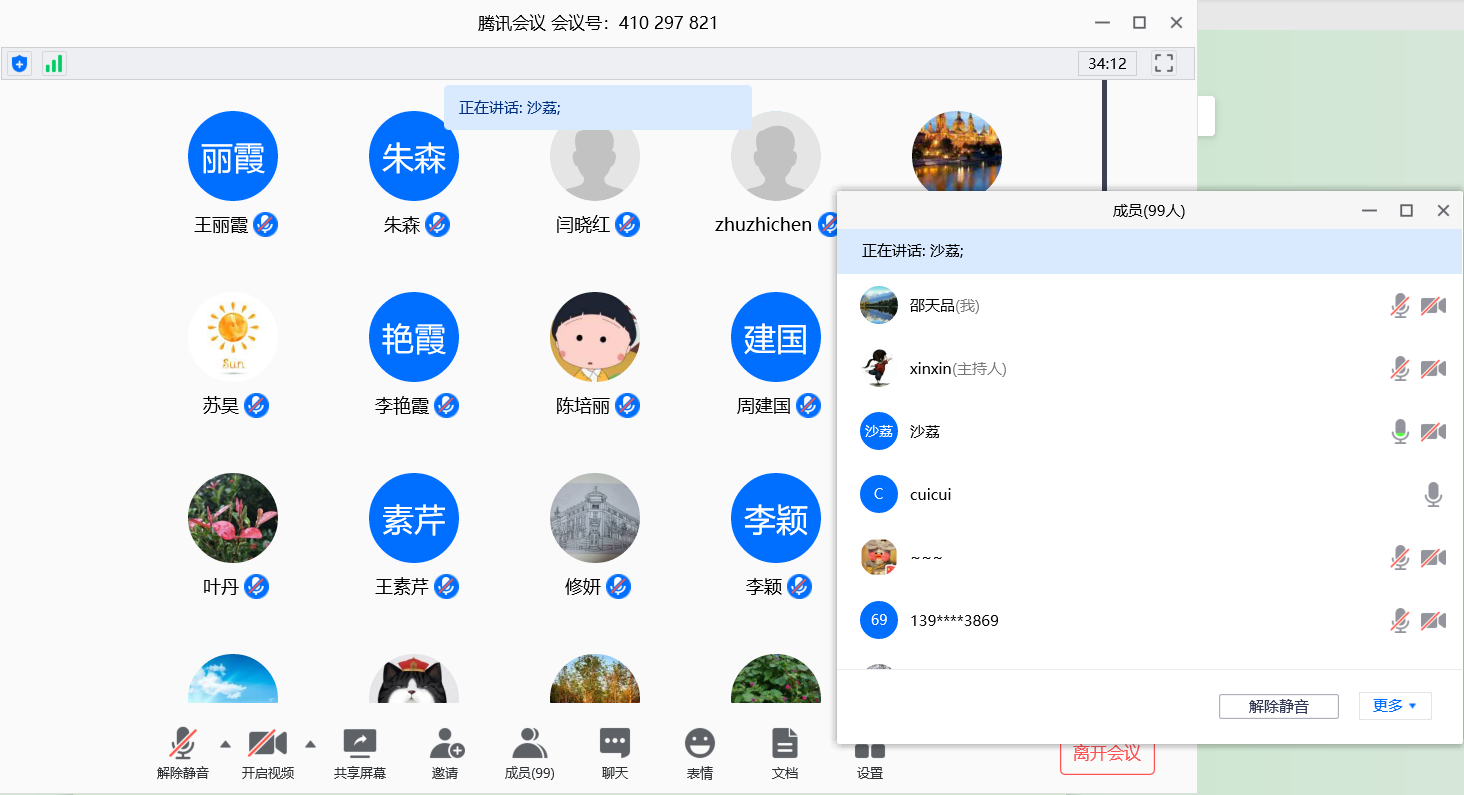This screenshot has width=1464, height=795.
Task: Select 沙荔 in the members list
Action: click(x=925, y=432)
